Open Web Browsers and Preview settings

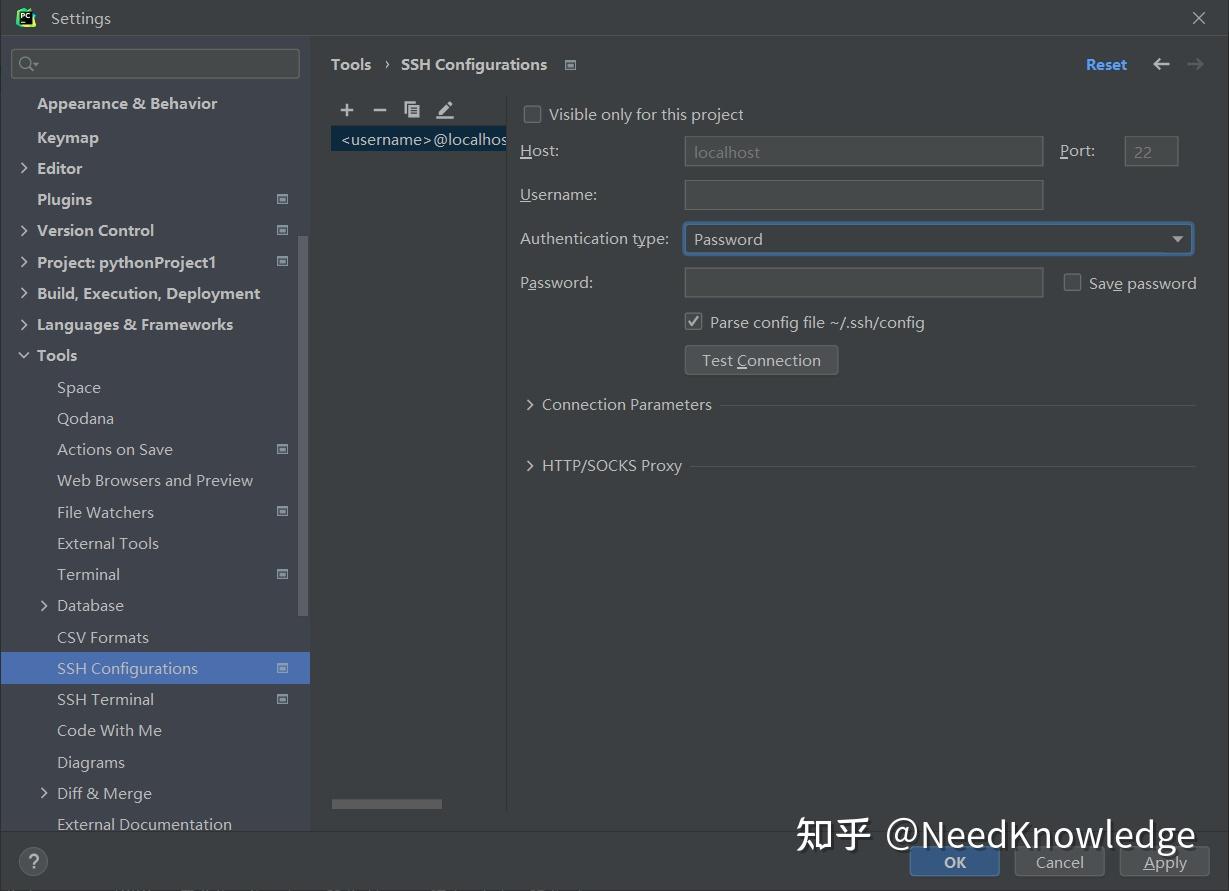155,480
